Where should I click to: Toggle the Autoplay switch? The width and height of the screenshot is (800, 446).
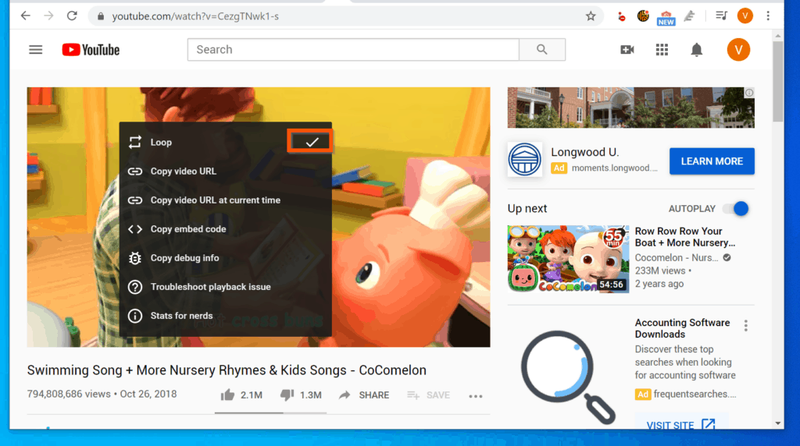pyautogui.click(x=737, y=208)
